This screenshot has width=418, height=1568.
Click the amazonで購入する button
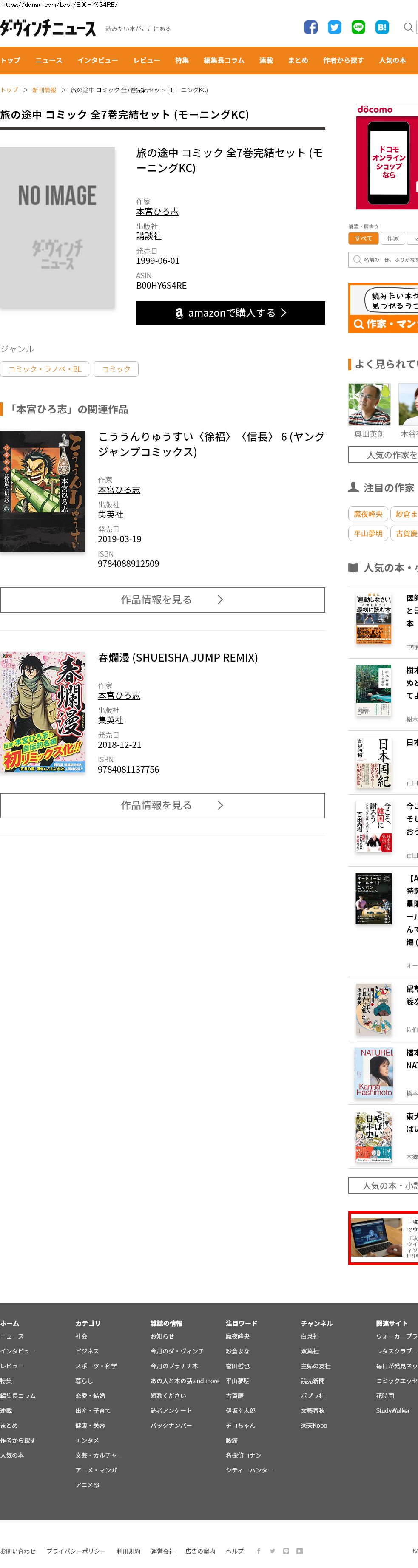pos(230,313)
